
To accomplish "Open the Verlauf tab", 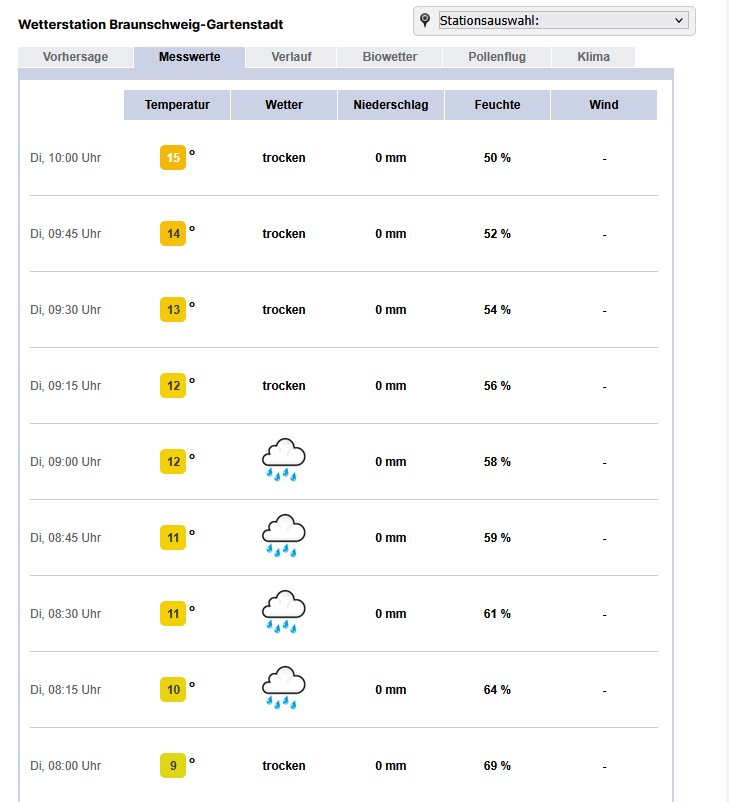I will (291, 57).
